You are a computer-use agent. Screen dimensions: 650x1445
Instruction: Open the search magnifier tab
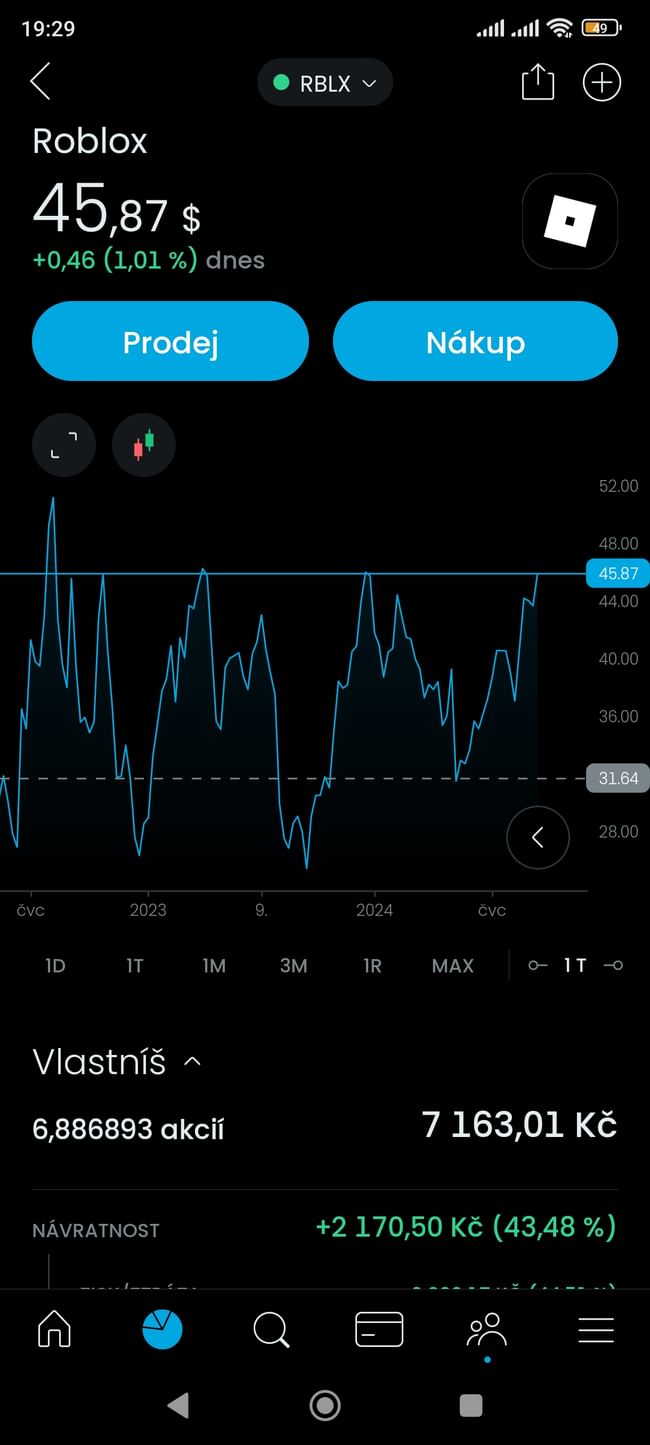pos(271,1329)
